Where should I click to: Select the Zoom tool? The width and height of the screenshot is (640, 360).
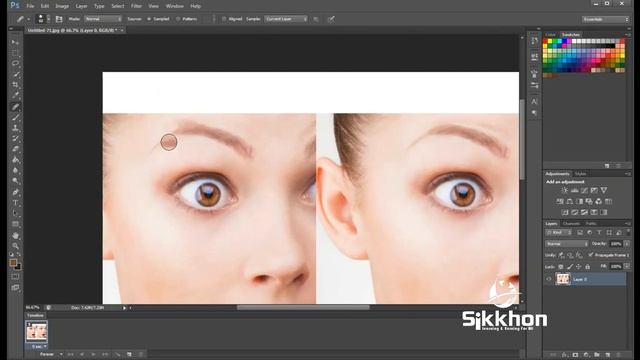[x=15, y=246]
